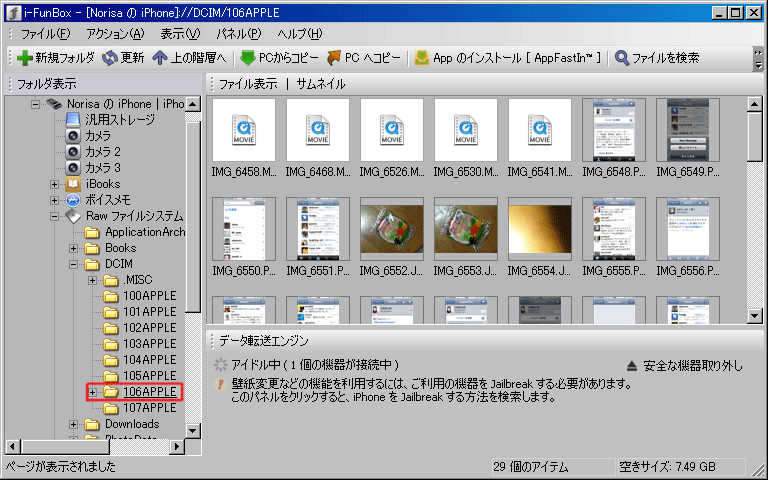Select the カメラ 3 icon entry

(x=72, y=168)
